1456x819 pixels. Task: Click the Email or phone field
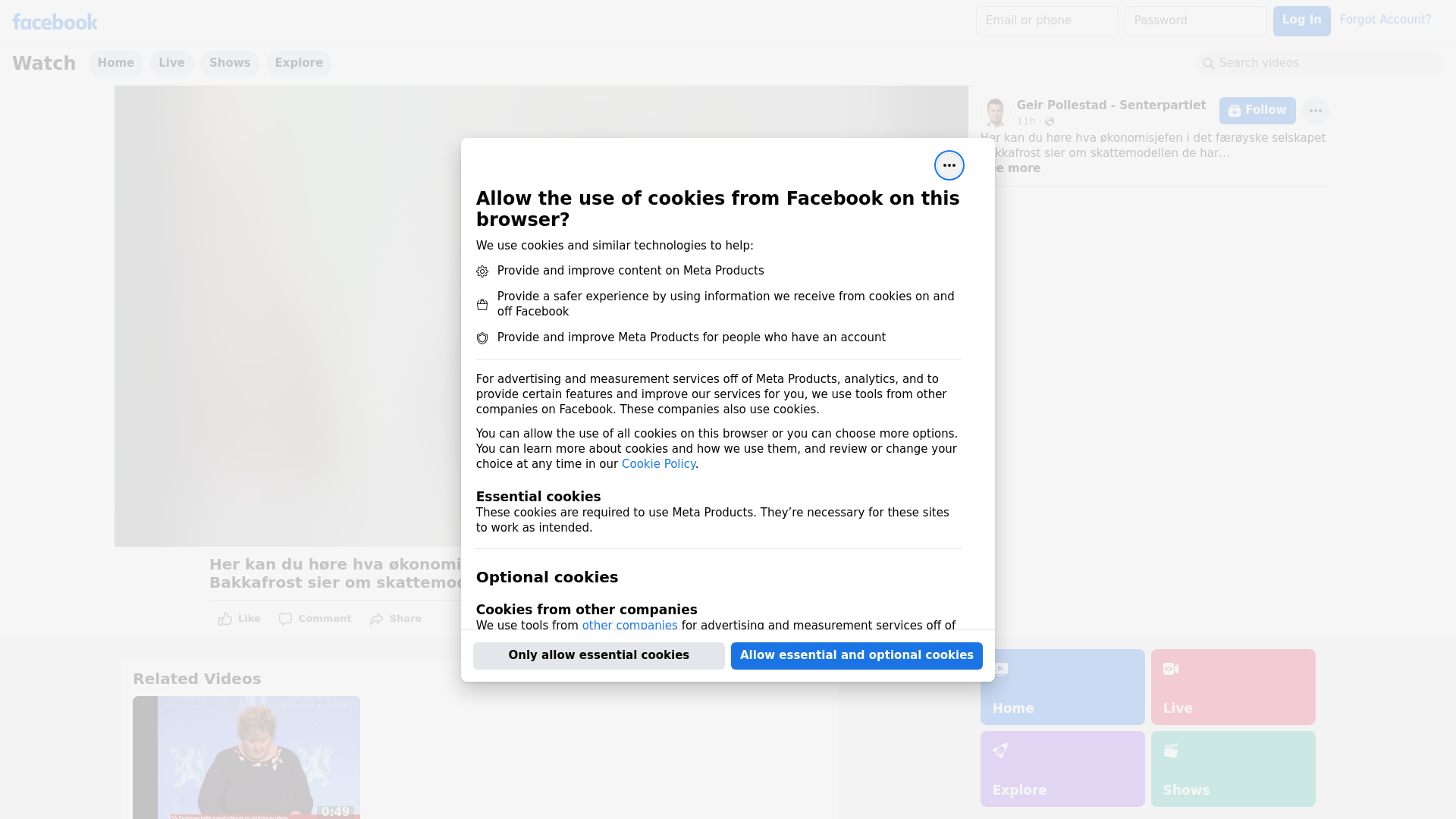pos(1046,21)
